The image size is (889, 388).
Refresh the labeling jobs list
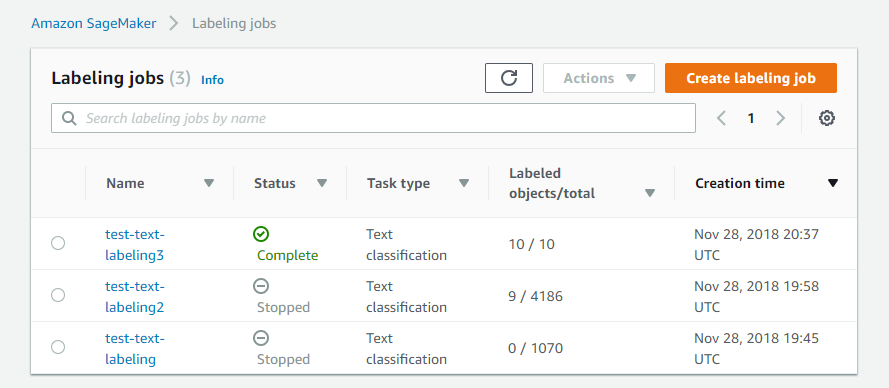tap(509, 78)
